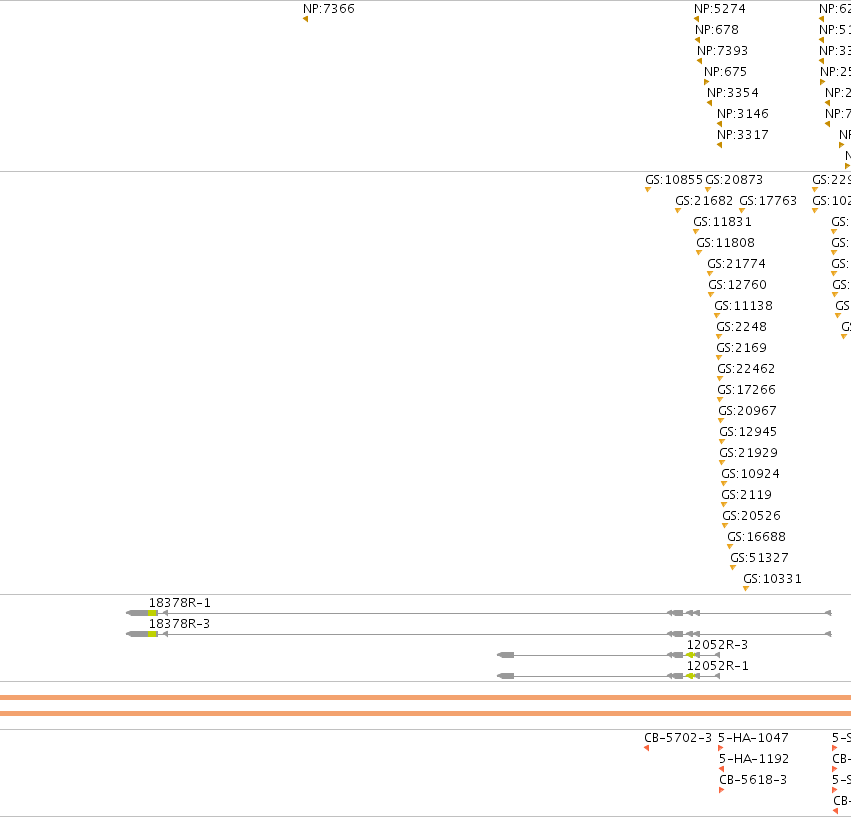Click the lower orange horizontal band track
The width and height of the screenshot is (851, 817).
click(x=426, y=713)
